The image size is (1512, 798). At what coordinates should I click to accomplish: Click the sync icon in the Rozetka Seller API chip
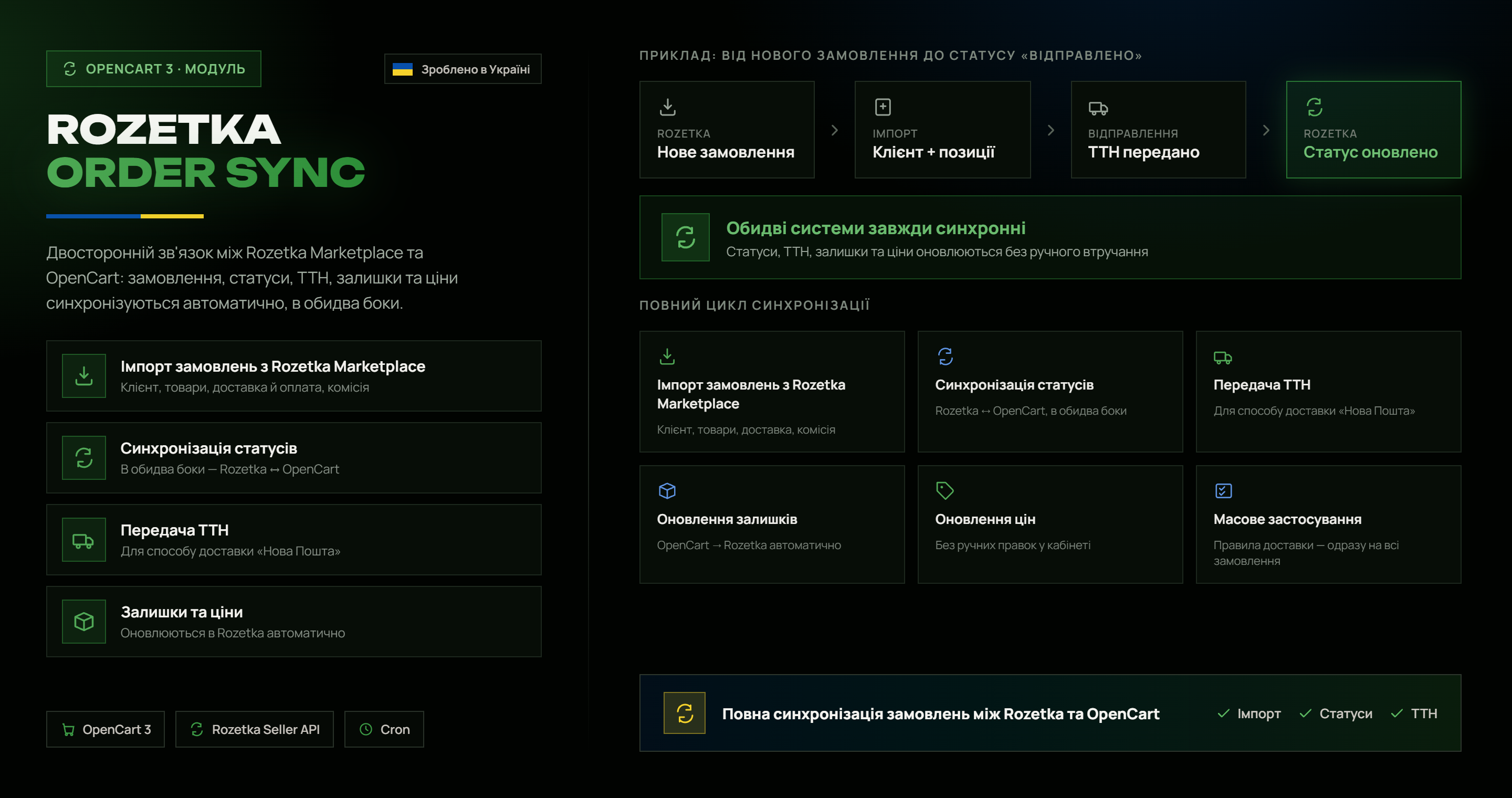click(197, 729)
